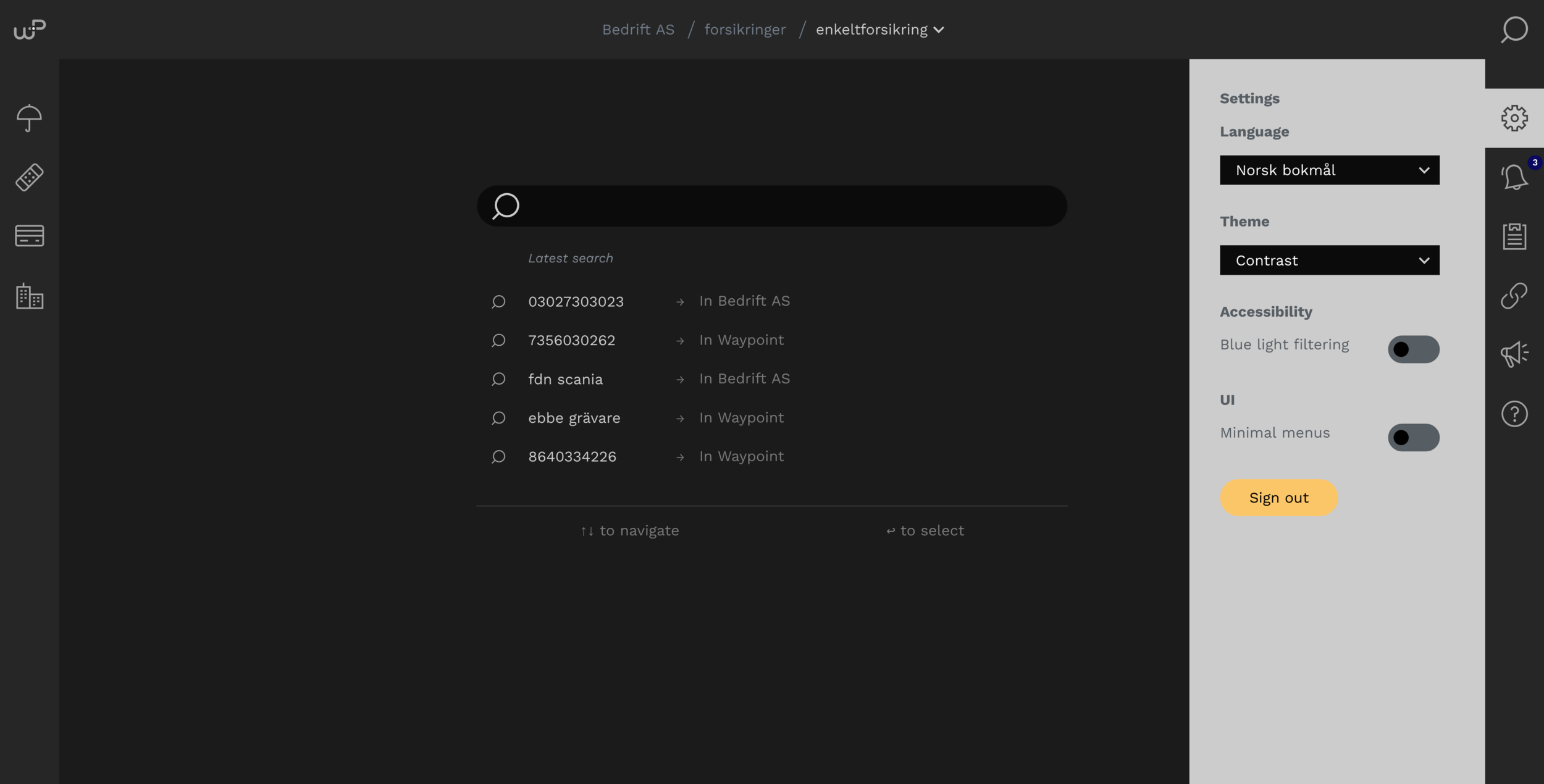Click the top-right search magnifier icon
The width and height of the screenshot is (1544, 784).
1514,30
